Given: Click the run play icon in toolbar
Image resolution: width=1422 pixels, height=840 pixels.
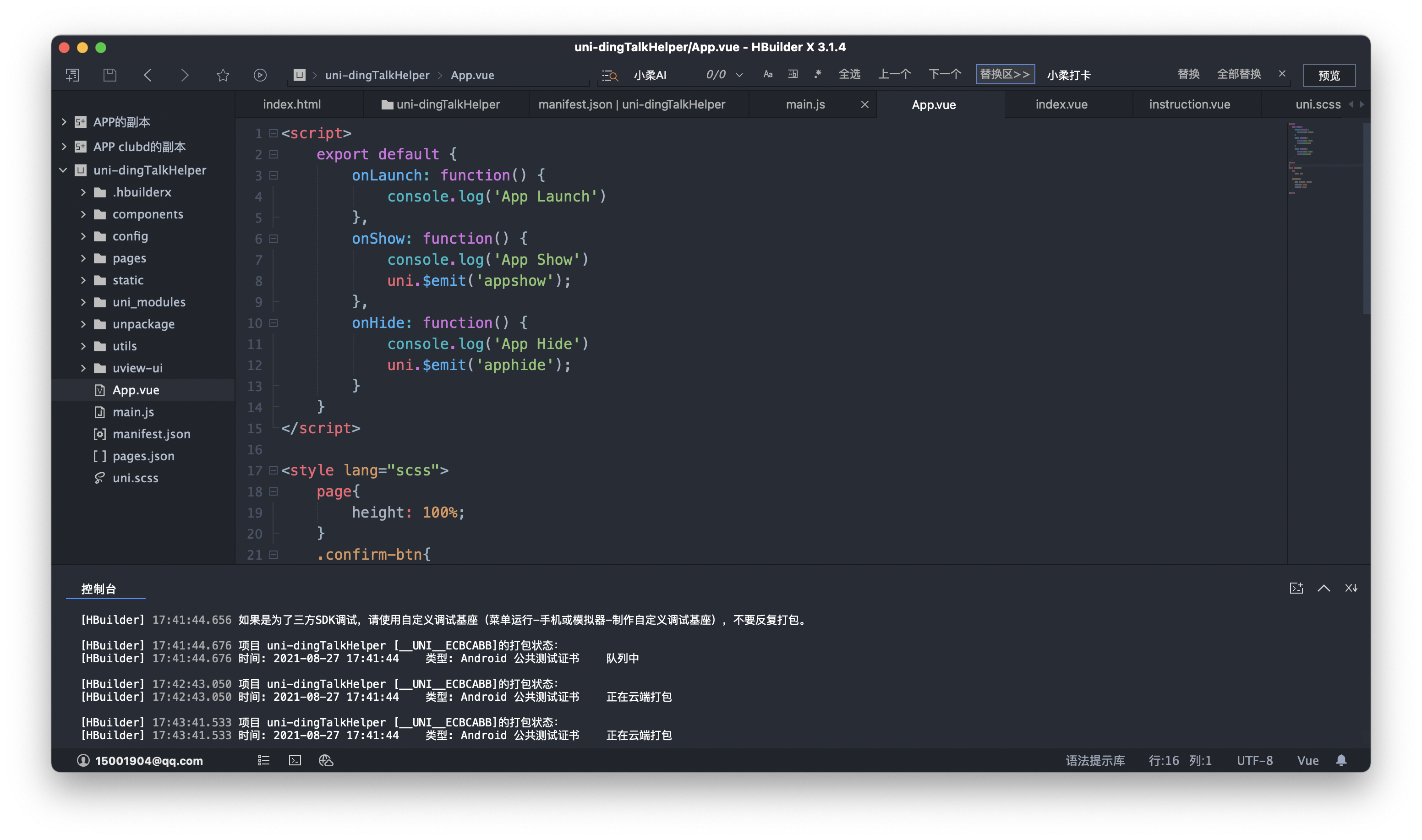Looking at the screenshot, I should pos(260,75).
